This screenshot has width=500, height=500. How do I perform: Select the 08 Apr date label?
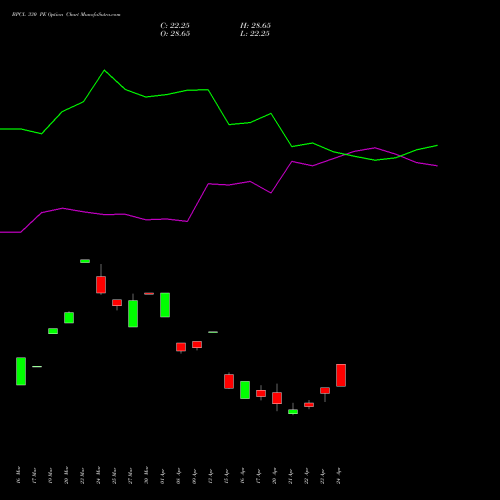coord(178,476)
